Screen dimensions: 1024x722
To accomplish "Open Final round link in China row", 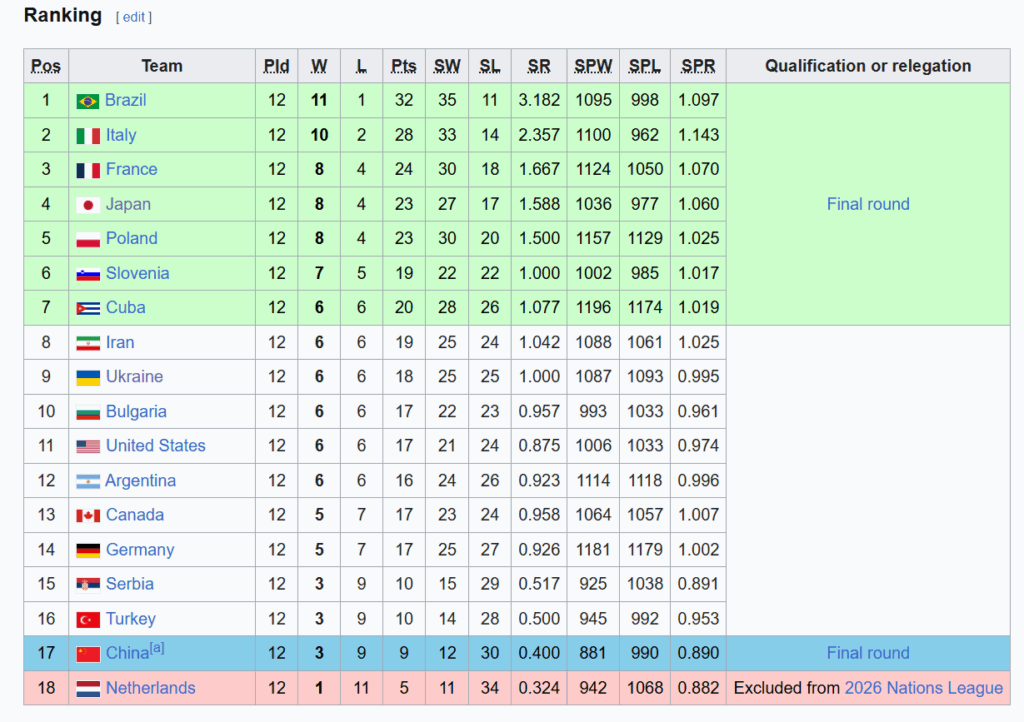I will 868,653.
